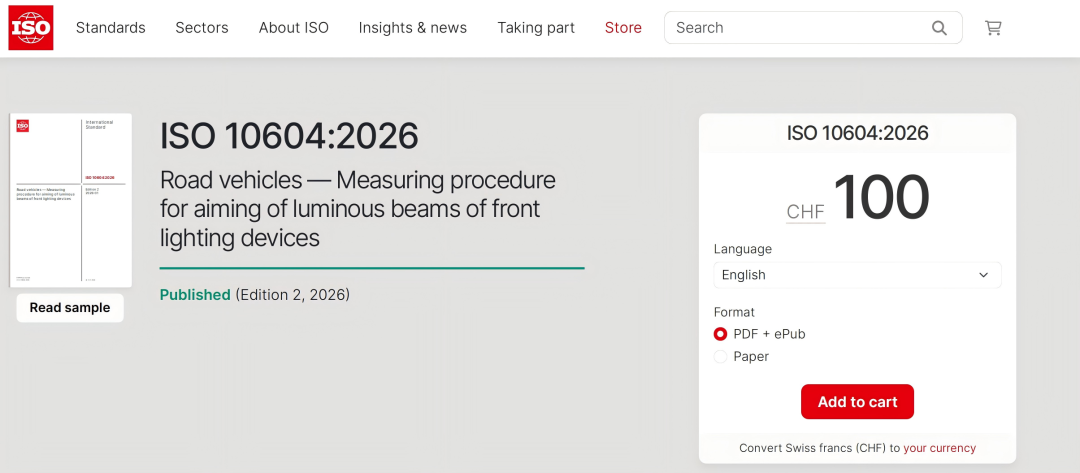The height and width of the screenshot is (473, 1080).
Task: Select the PDF + ePub format
Action: [720, 334]
